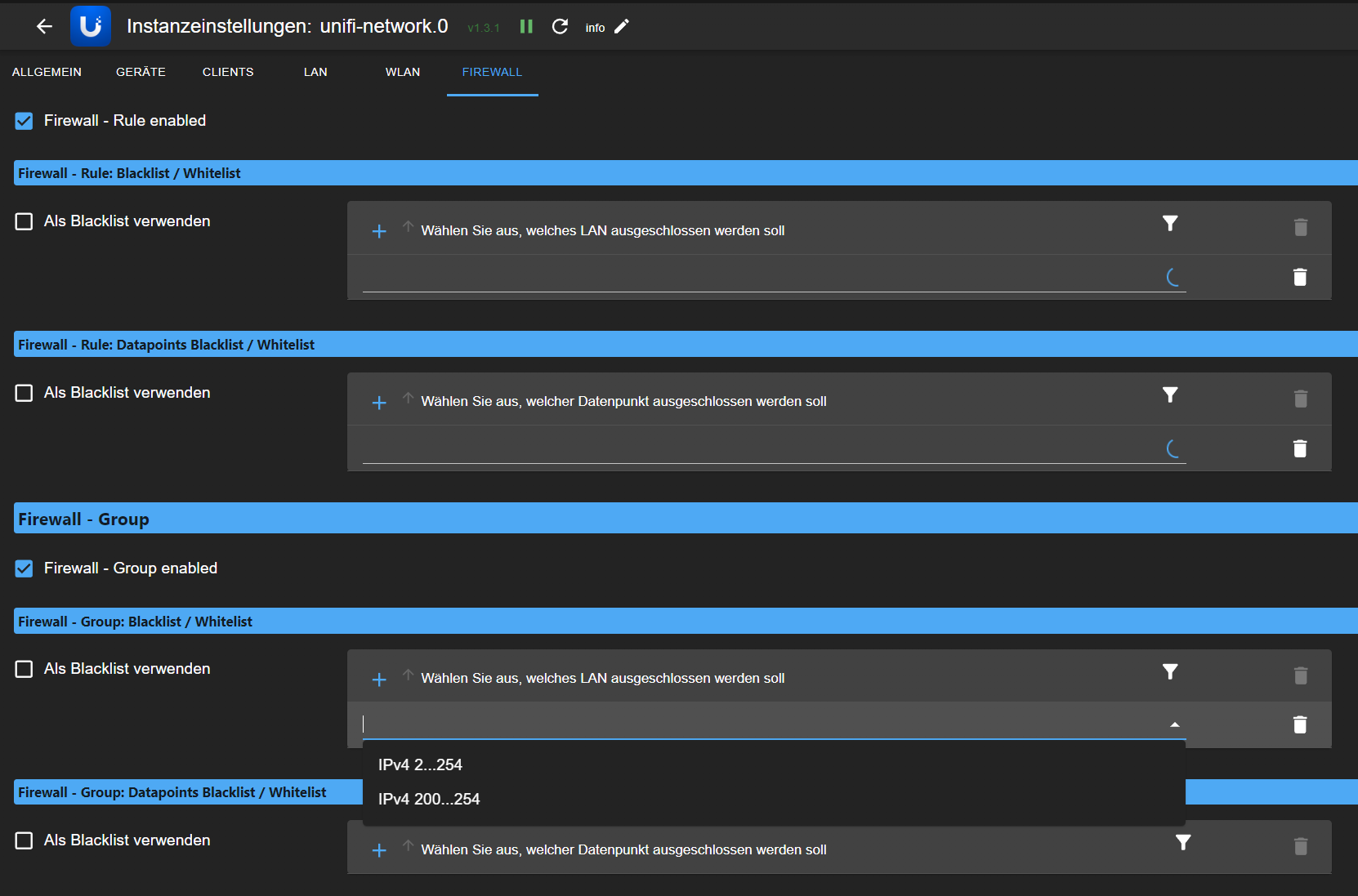Click the back arrow in the header
The image size is (1358, 896).
click(x=44, y=27)
